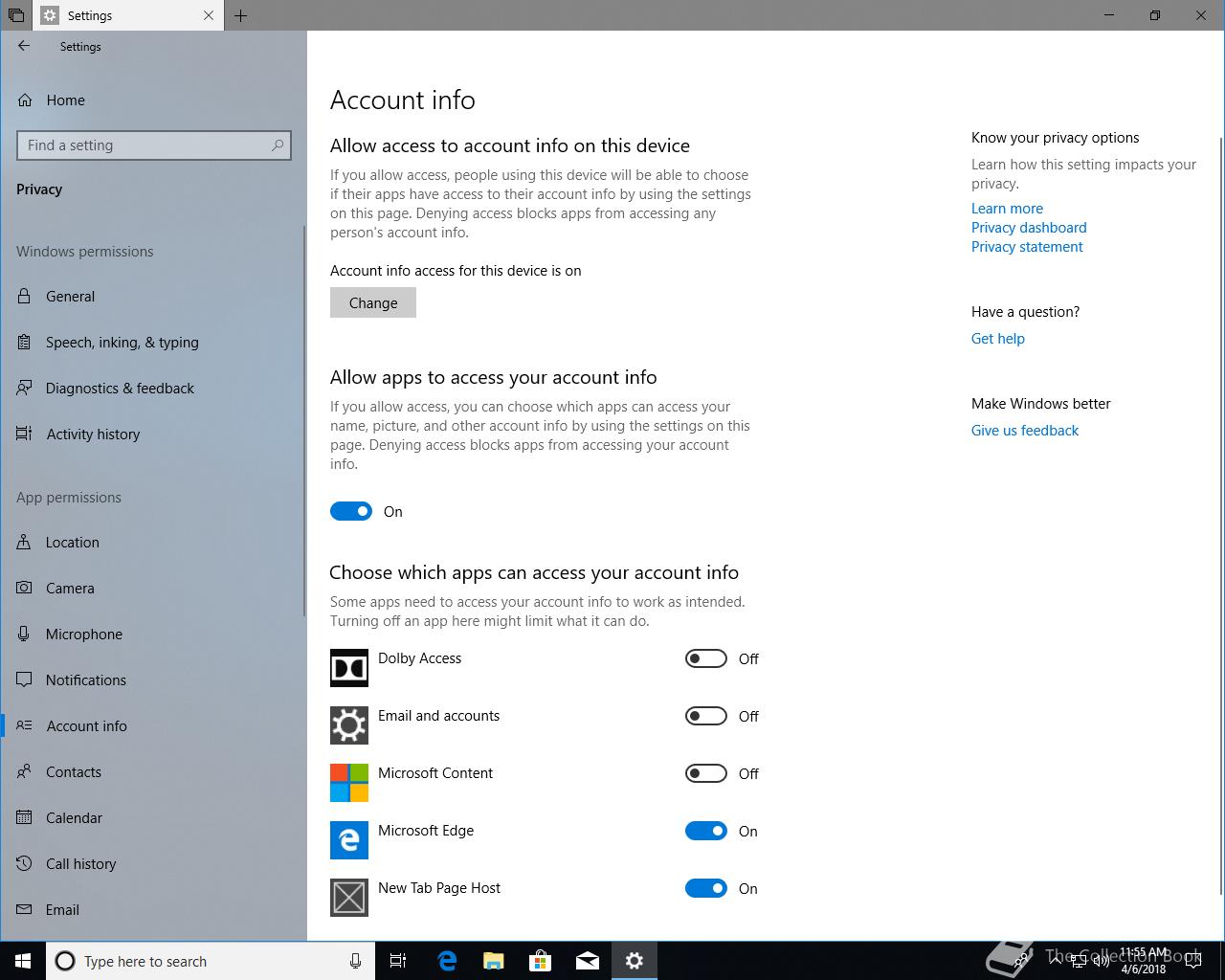1225x980 pixels.
Task: Click the Change button for device access
Action: (373, 302)
